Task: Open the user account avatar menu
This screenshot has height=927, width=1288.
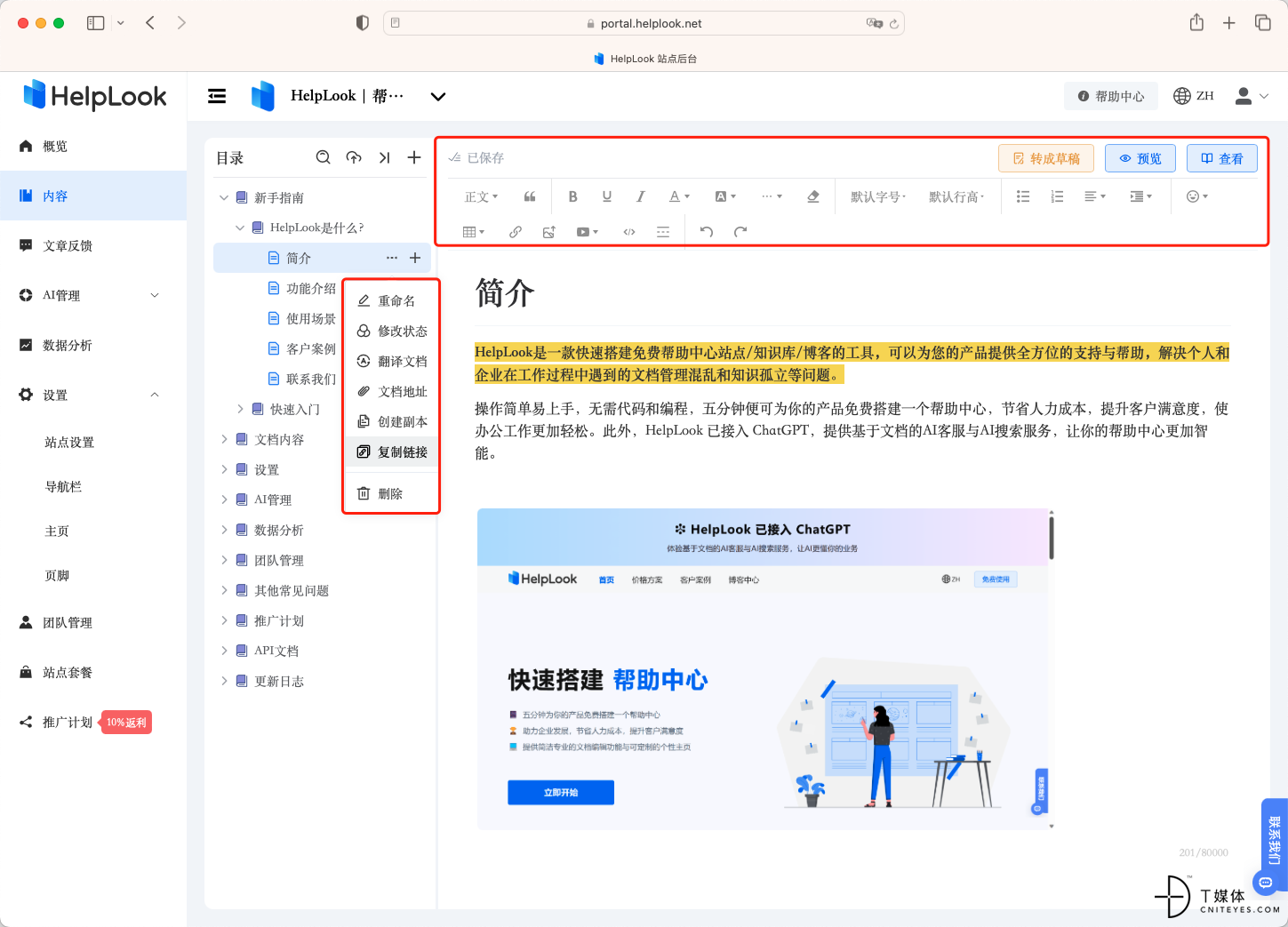Action: coord(1252,96)
